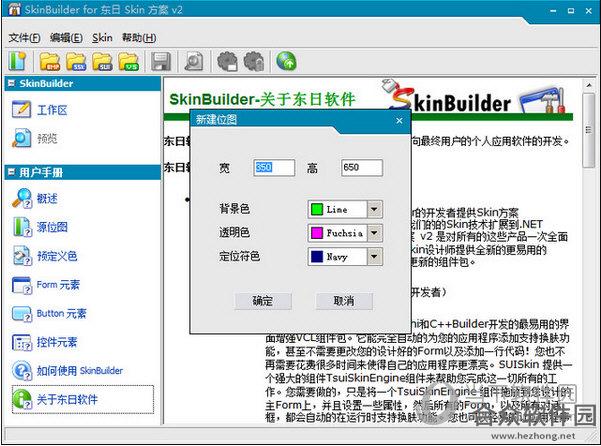
Task: Click the save floppy disk icon
Action: tap(161, 61)
